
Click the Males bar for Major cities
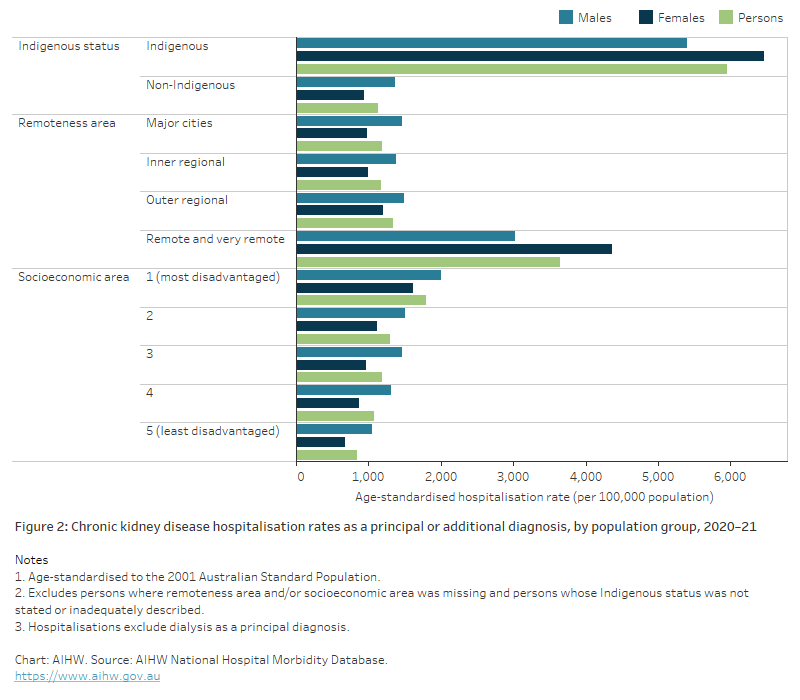350,123
